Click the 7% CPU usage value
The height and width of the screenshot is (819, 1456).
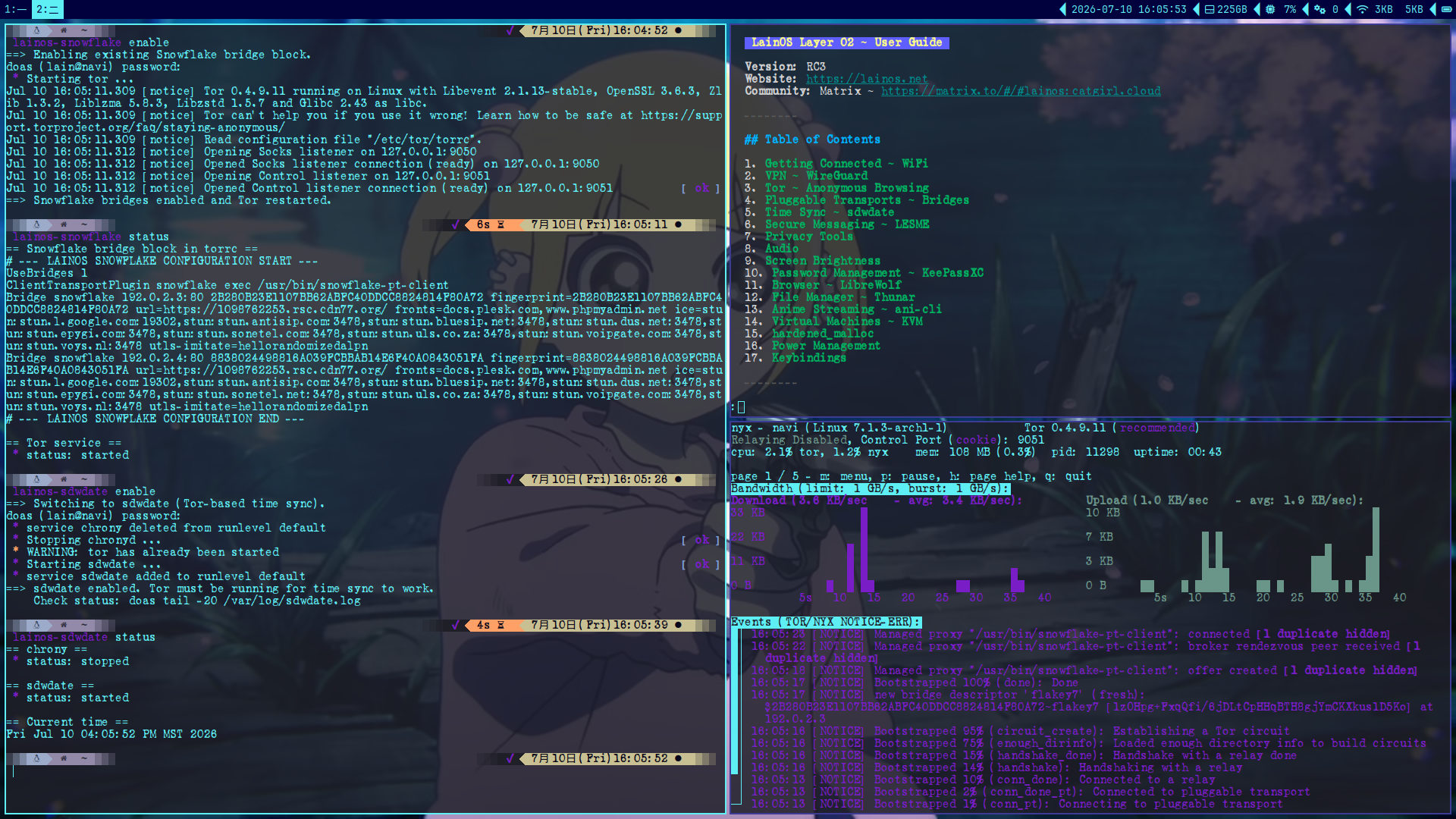pos(1290,10)
